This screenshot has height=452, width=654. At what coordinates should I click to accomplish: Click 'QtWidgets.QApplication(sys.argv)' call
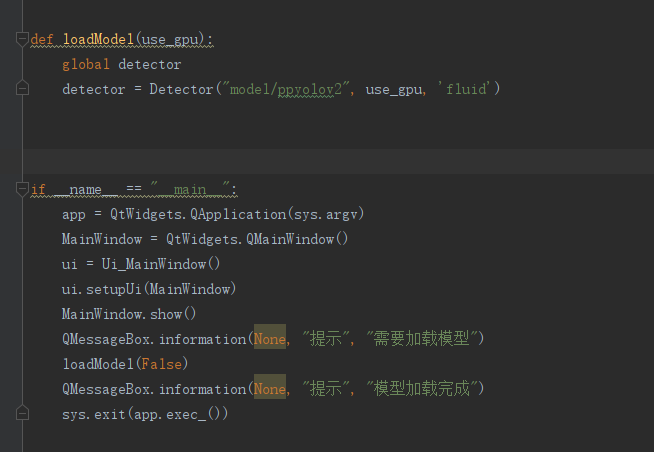[x=237, y=214]
